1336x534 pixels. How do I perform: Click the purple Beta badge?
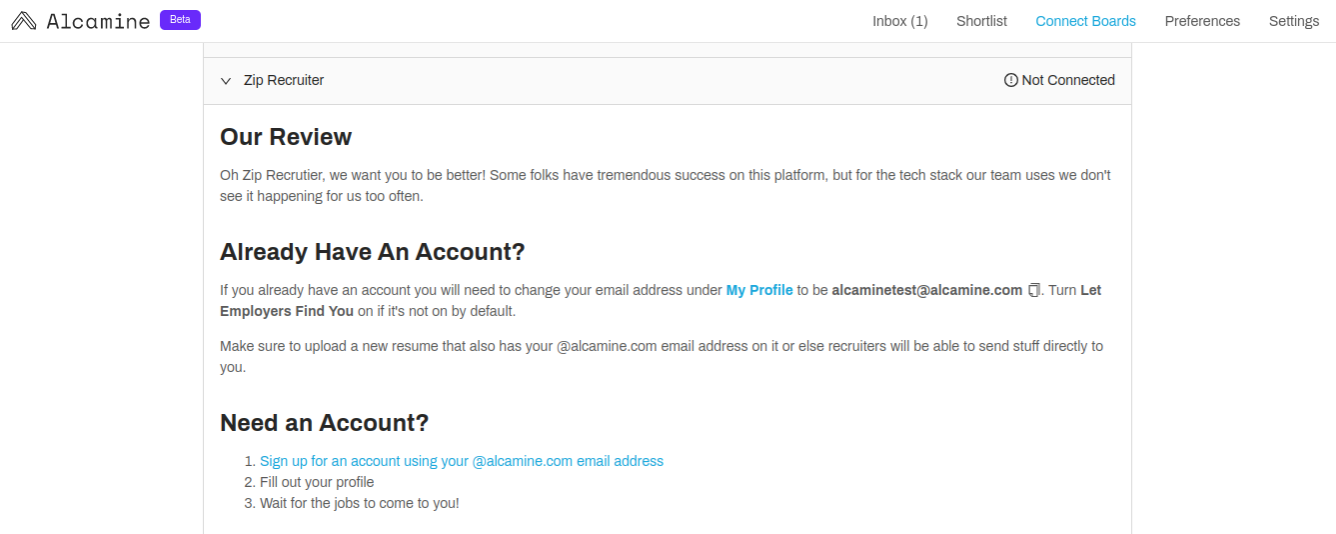tap(180, 19)
